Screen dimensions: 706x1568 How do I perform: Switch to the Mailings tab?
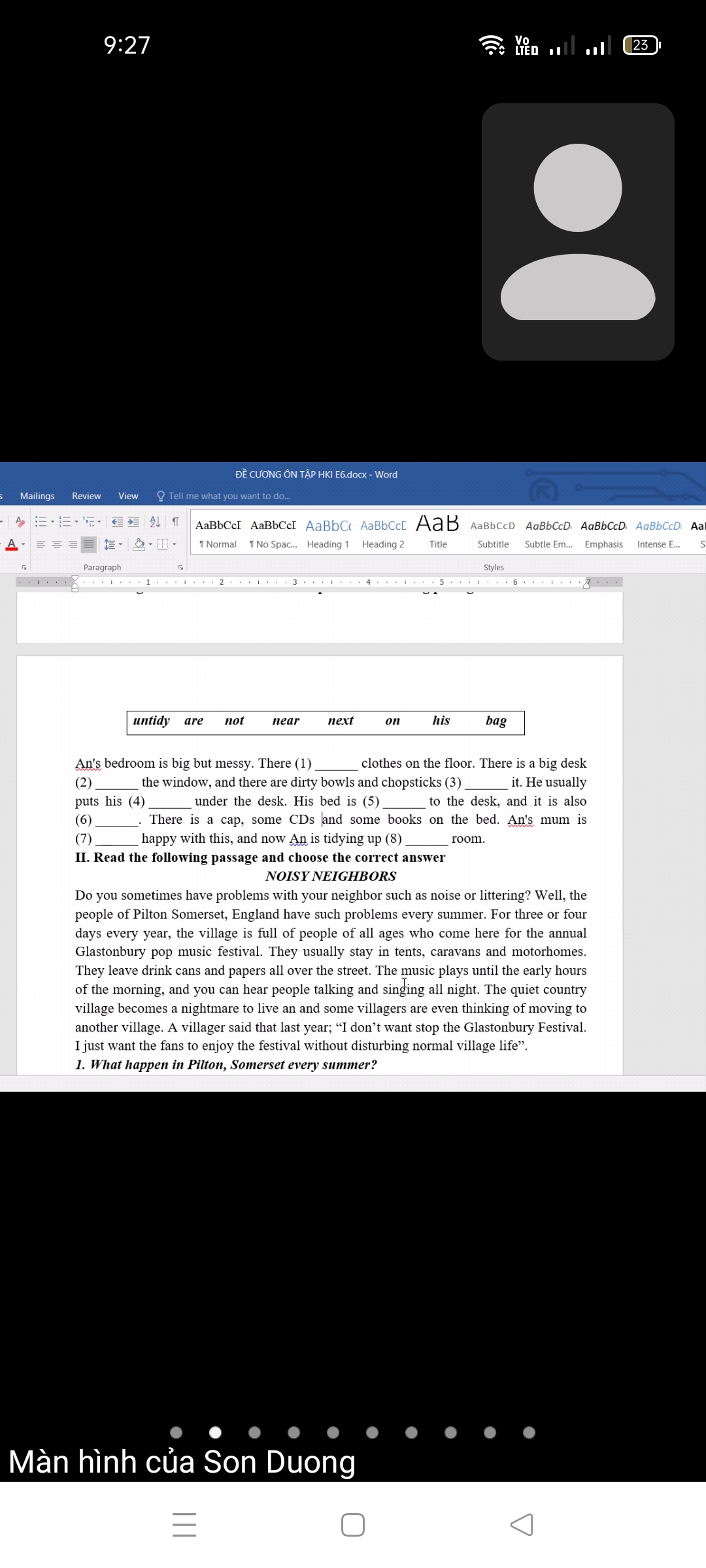pyautogui.click(x=37, y=496)
